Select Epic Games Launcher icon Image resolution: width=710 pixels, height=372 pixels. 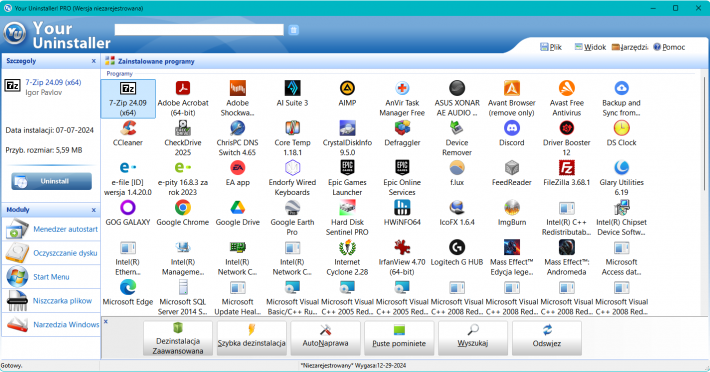coord(347,168)
